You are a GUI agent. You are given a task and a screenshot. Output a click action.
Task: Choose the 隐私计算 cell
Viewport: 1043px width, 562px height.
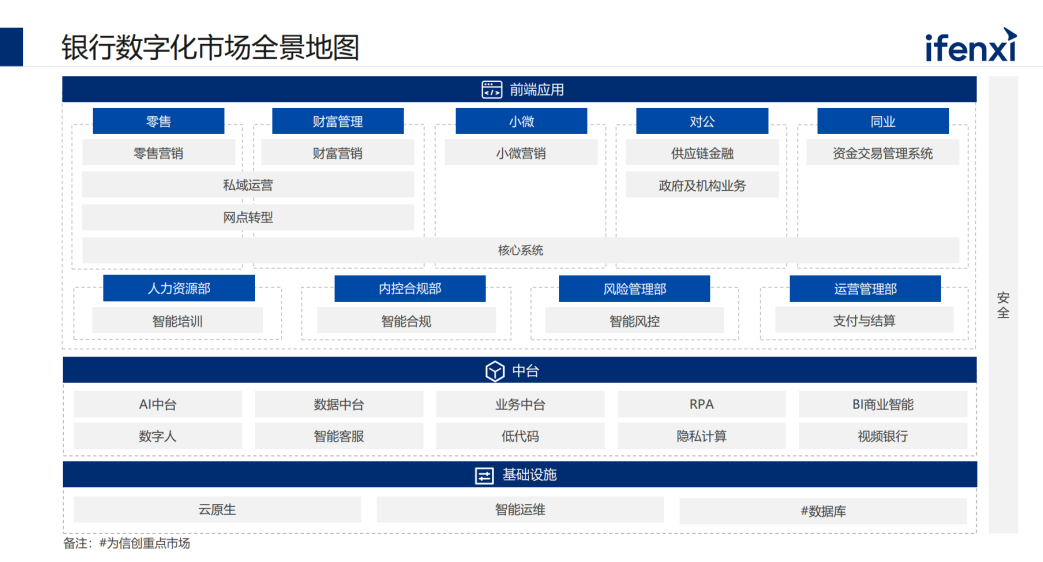(x=702, y=436)
